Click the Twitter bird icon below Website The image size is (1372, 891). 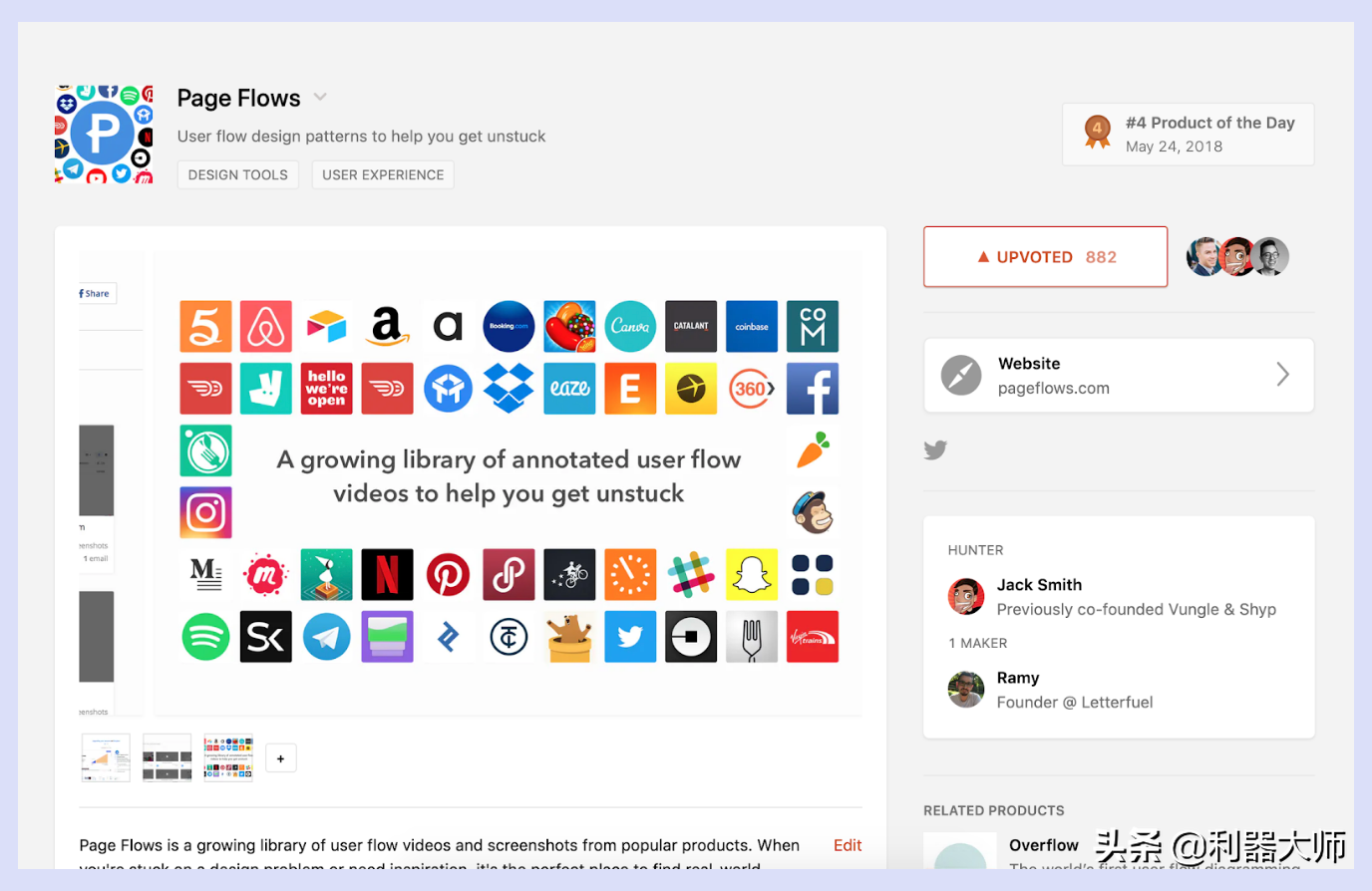(x=935, y=450)
